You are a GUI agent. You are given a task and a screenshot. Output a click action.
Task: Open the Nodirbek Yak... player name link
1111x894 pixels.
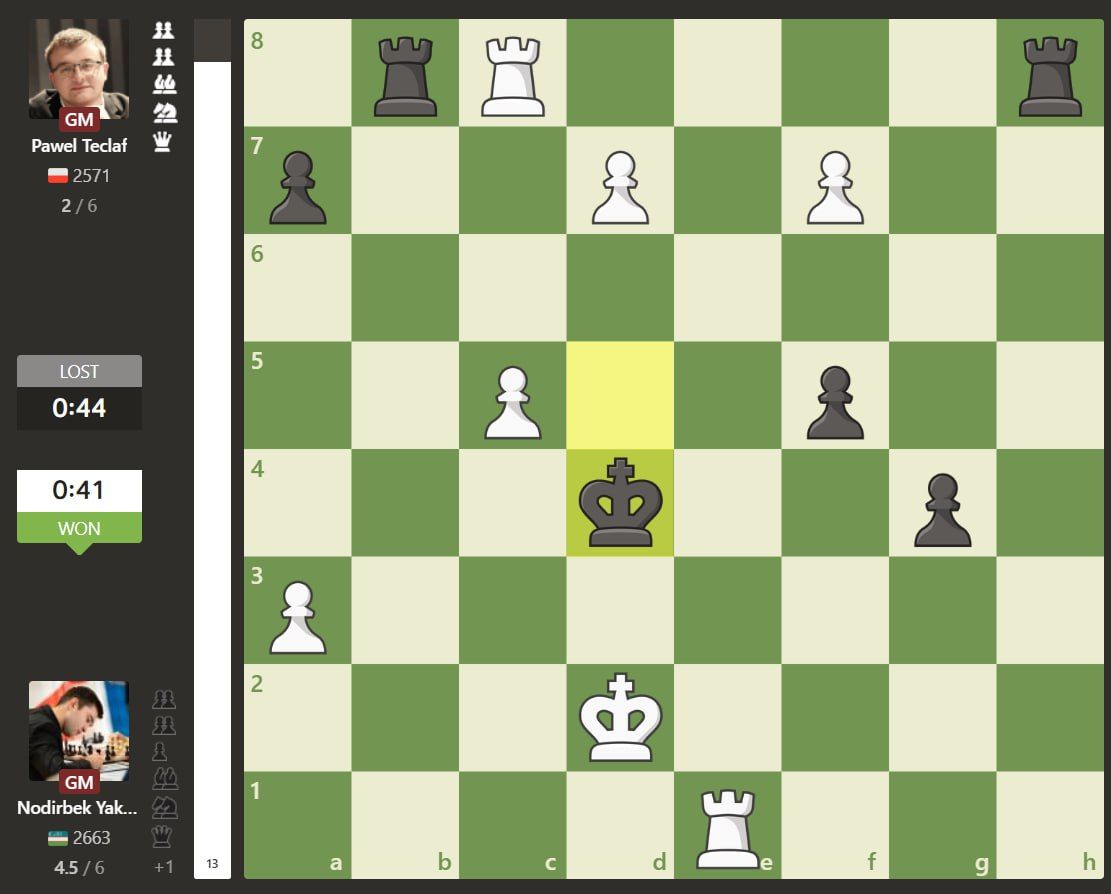pyautogui.click(x=77, y=808)
